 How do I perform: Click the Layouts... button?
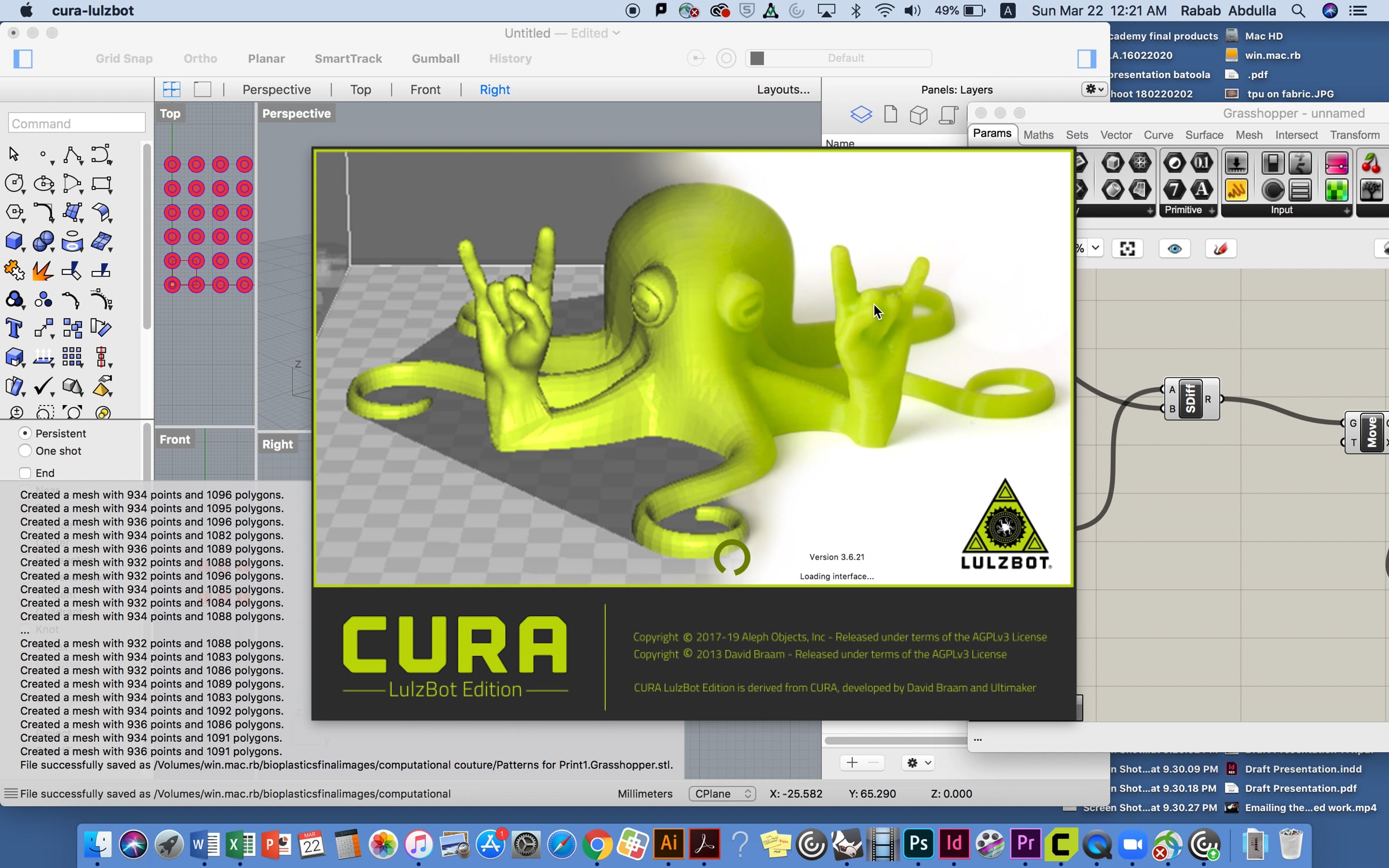[783, 90]
